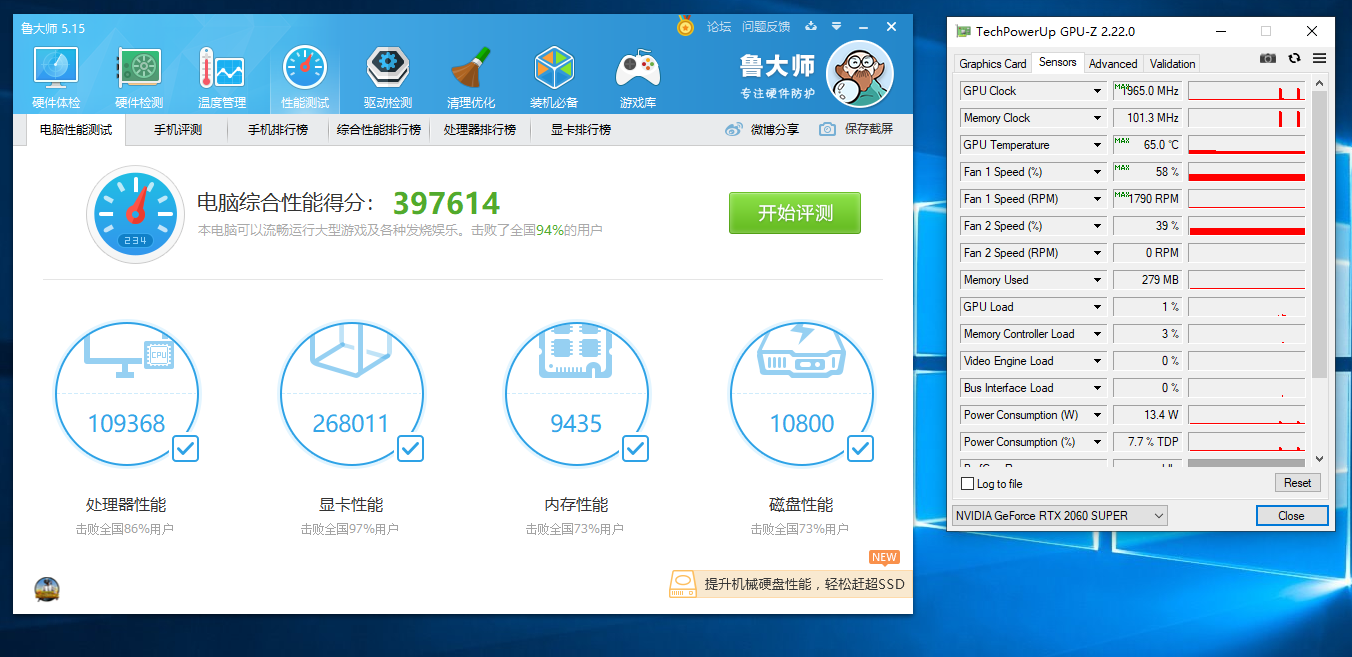Viewport: 1352px width, 657px height.
Task: Click the GPU-Z refresh icon
Action: pos(1295,59)
